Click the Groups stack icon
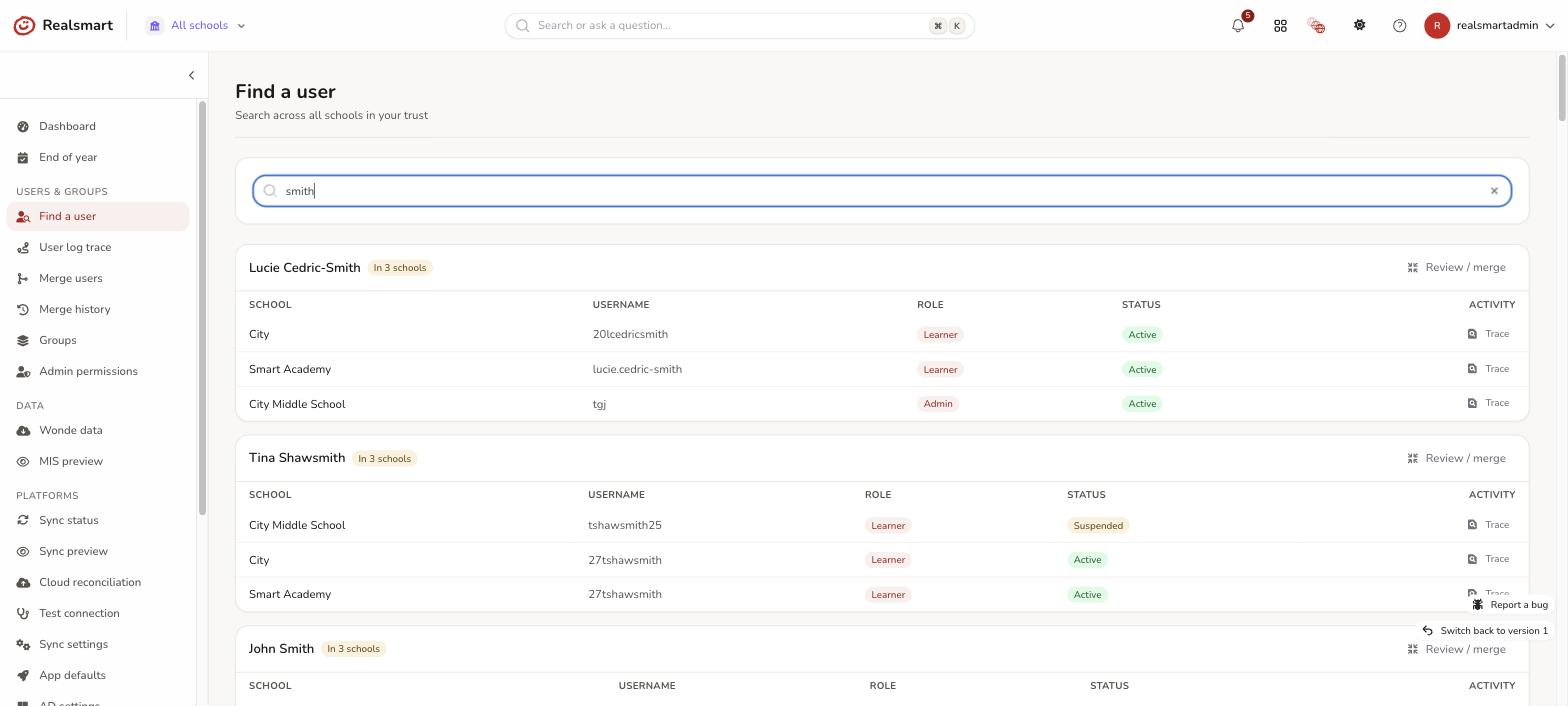This screenshot has height=706, width=1568. [23, 340]
